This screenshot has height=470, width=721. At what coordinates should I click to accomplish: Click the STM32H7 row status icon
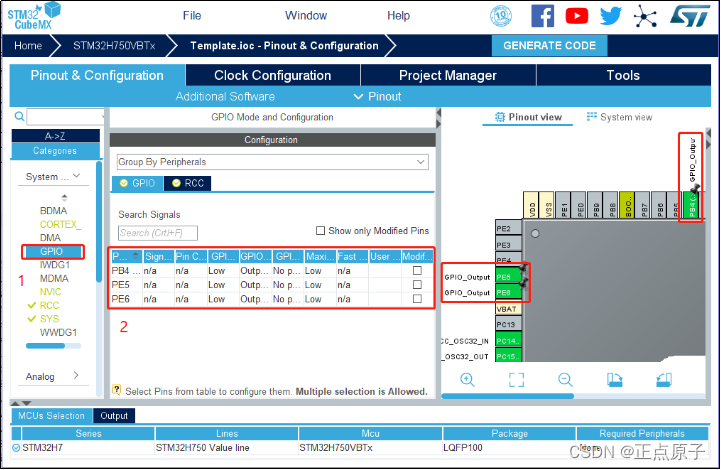[16, 447]
